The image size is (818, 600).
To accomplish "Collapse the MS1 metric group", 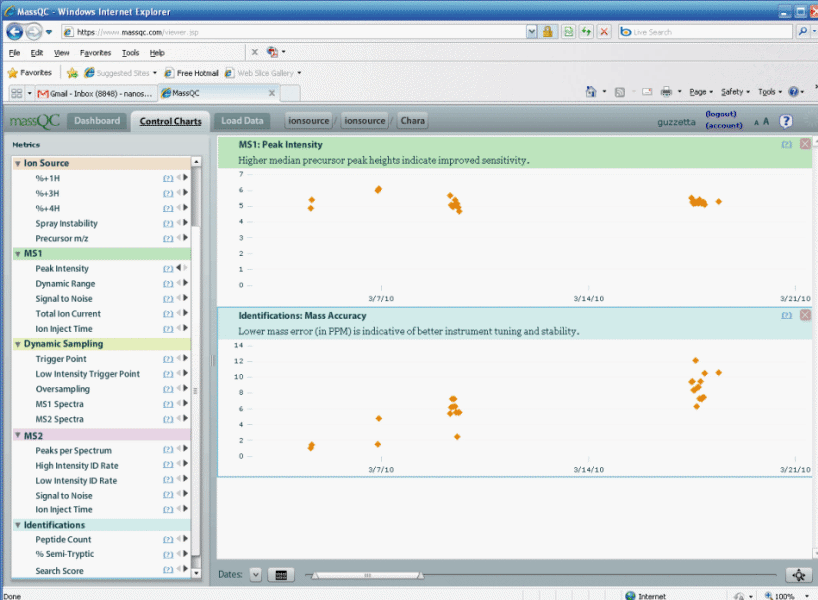I will point(18,254).
